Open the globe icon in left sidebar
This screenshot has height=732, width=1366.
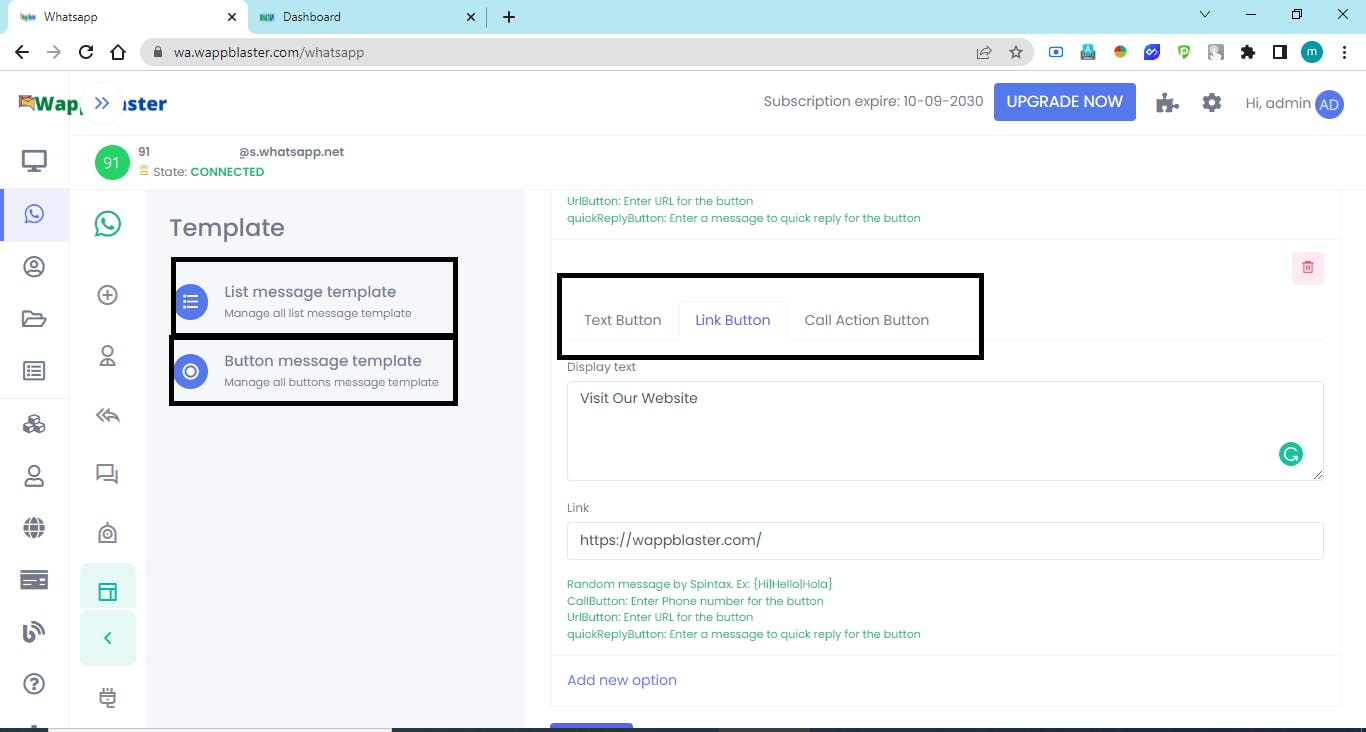[34, 527]
